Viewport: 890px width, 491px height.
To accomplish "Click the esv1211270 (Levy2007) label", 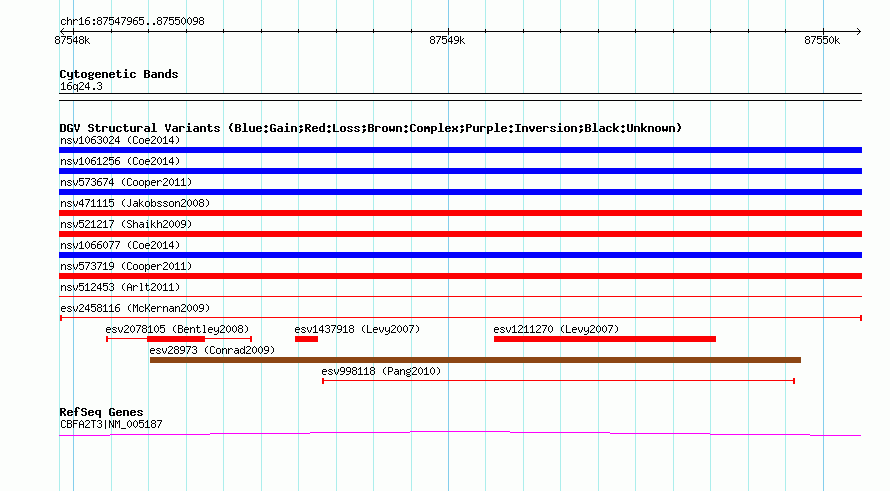I will [x=556, y=329].
